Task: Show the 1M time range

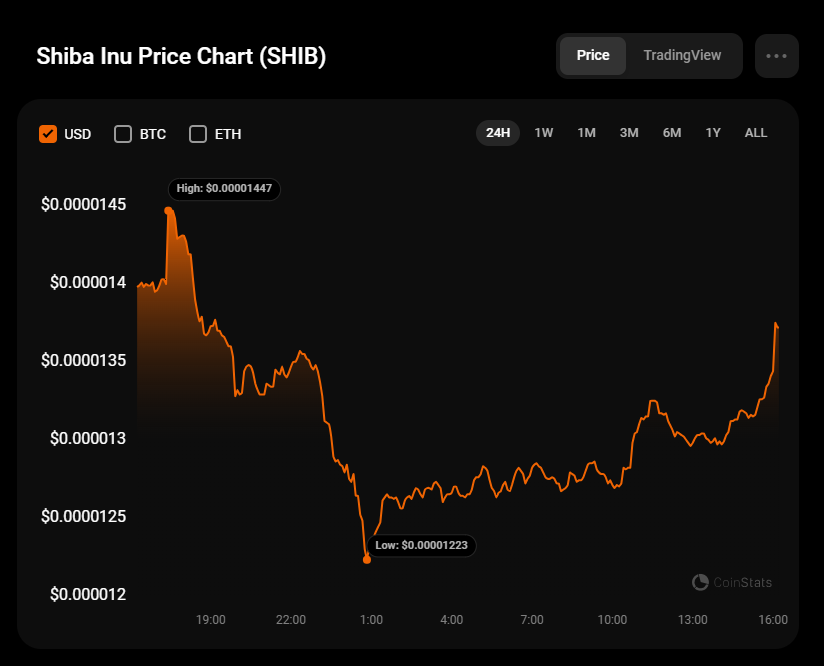Action: 586,133
